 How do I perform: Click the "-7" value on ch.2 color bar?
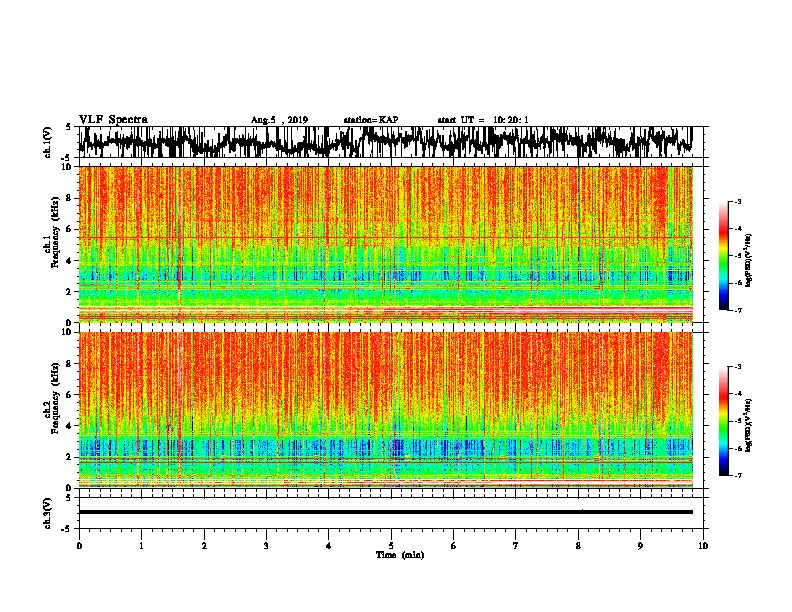(x=738, y=475)
